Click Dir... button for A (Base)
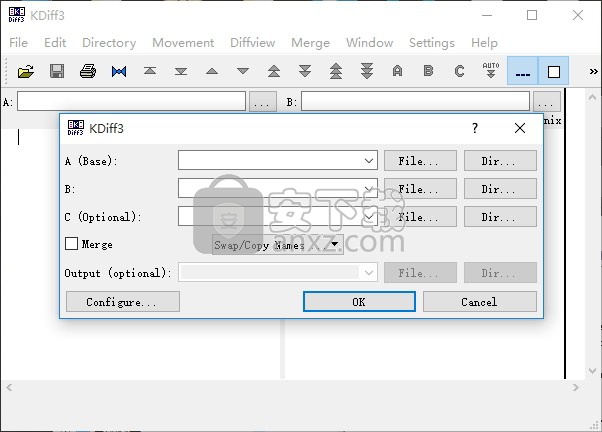The width and height of the screenshot is (602, 432). pos(500,161)
